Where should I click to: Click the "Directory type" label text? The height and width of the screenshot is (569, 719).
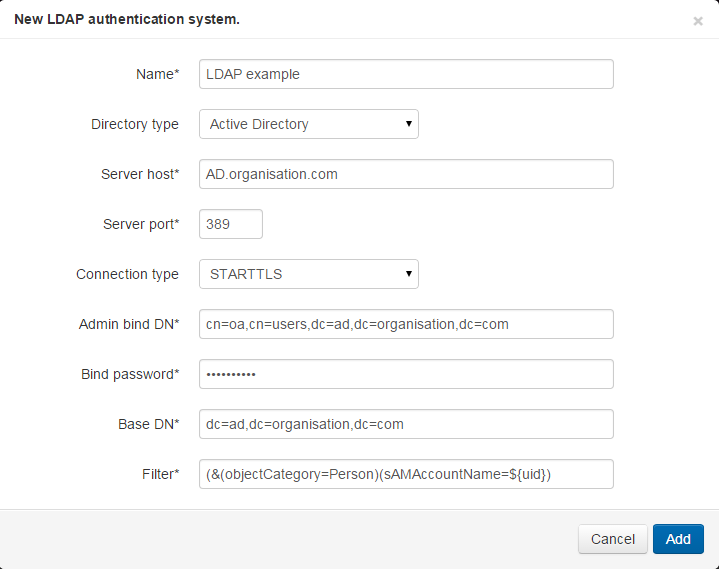pyautogui.click(x=135, y=124)
